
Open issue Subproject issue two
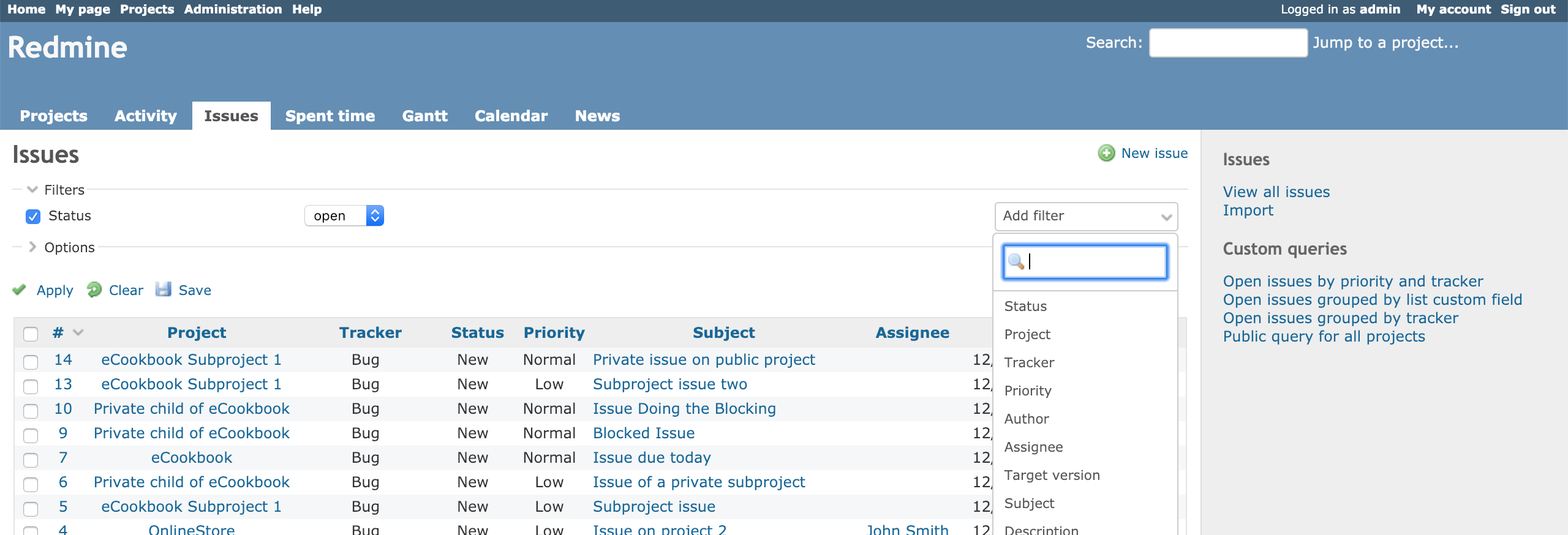(x=670, y=384)
